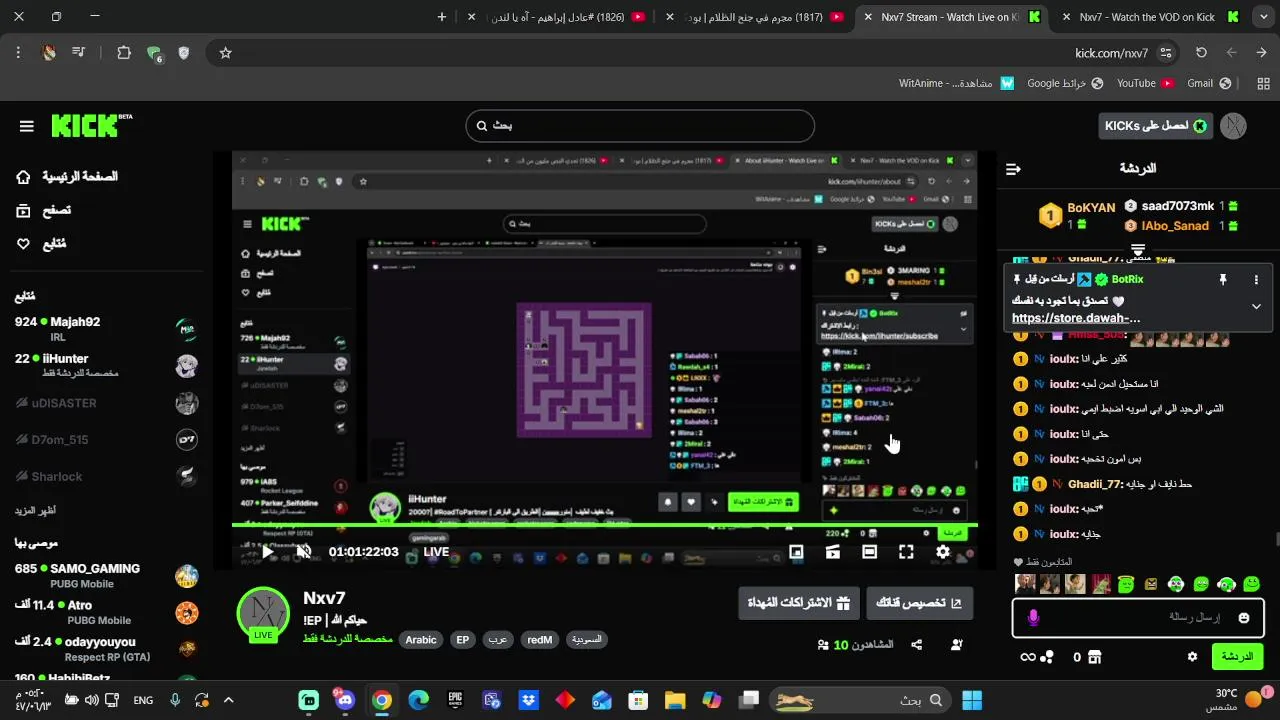The image size is (1280, 720).
Task: Jump to LIVE in the player
Action: (436, 552)
